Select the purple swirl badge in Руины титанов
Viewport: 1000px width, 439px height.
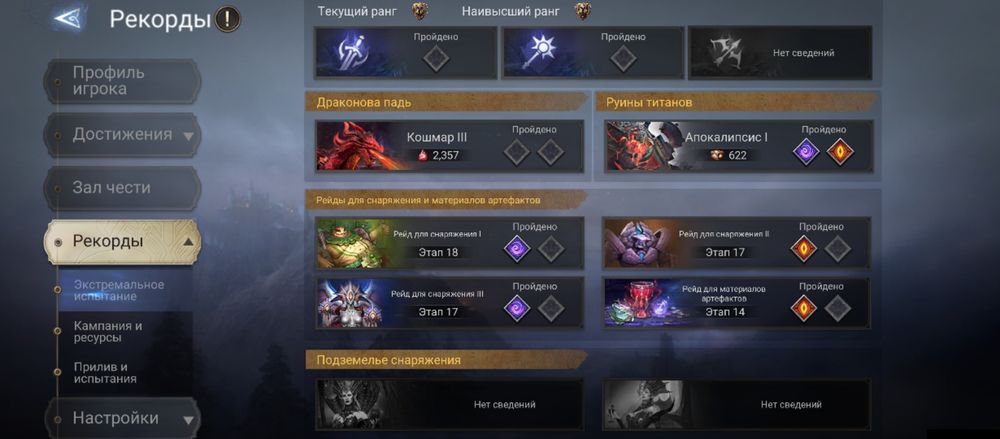(x=806, y=152)
